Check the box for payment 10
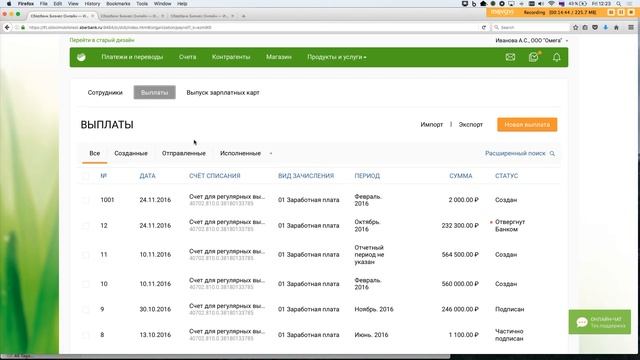 pyautogui.click(x=85, y=284)
